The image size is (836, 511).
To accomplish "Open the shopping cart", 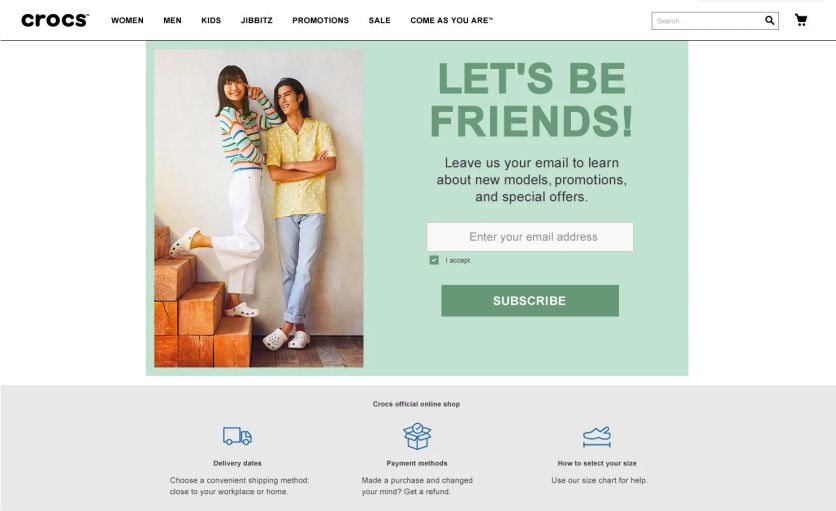I will [801, 20].
